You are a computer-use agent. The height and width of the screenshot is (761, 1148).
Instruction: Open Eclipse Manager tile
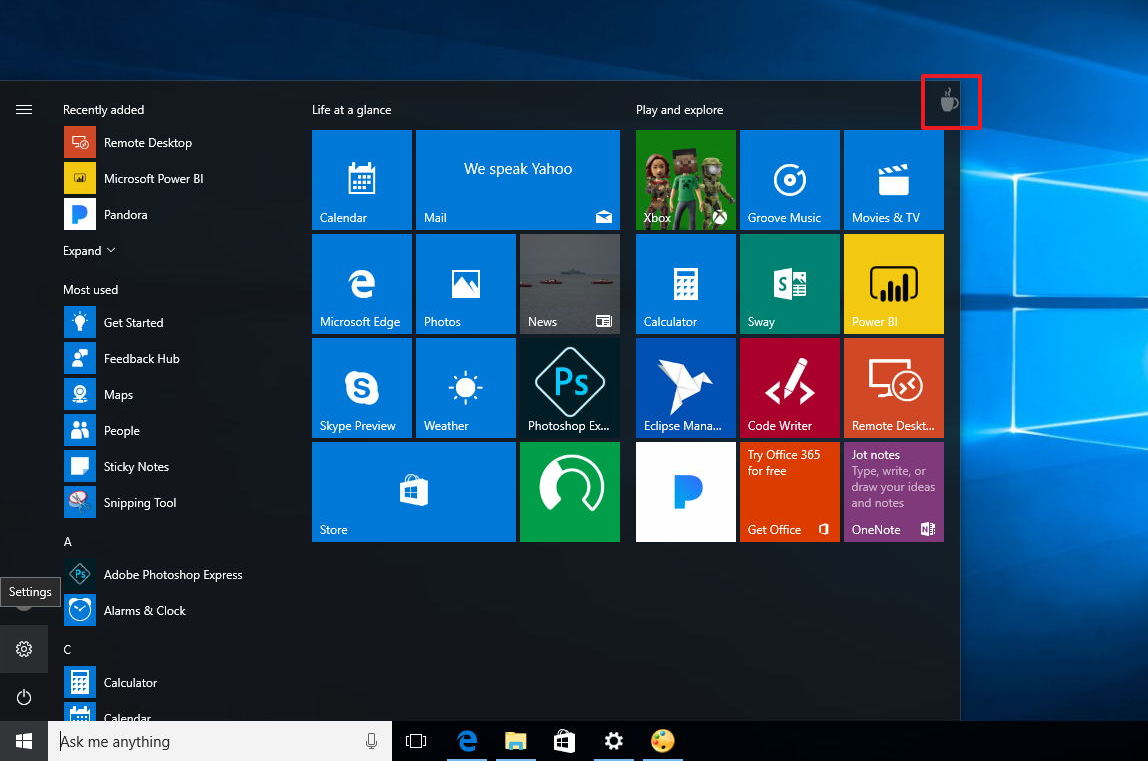point(685,387)
